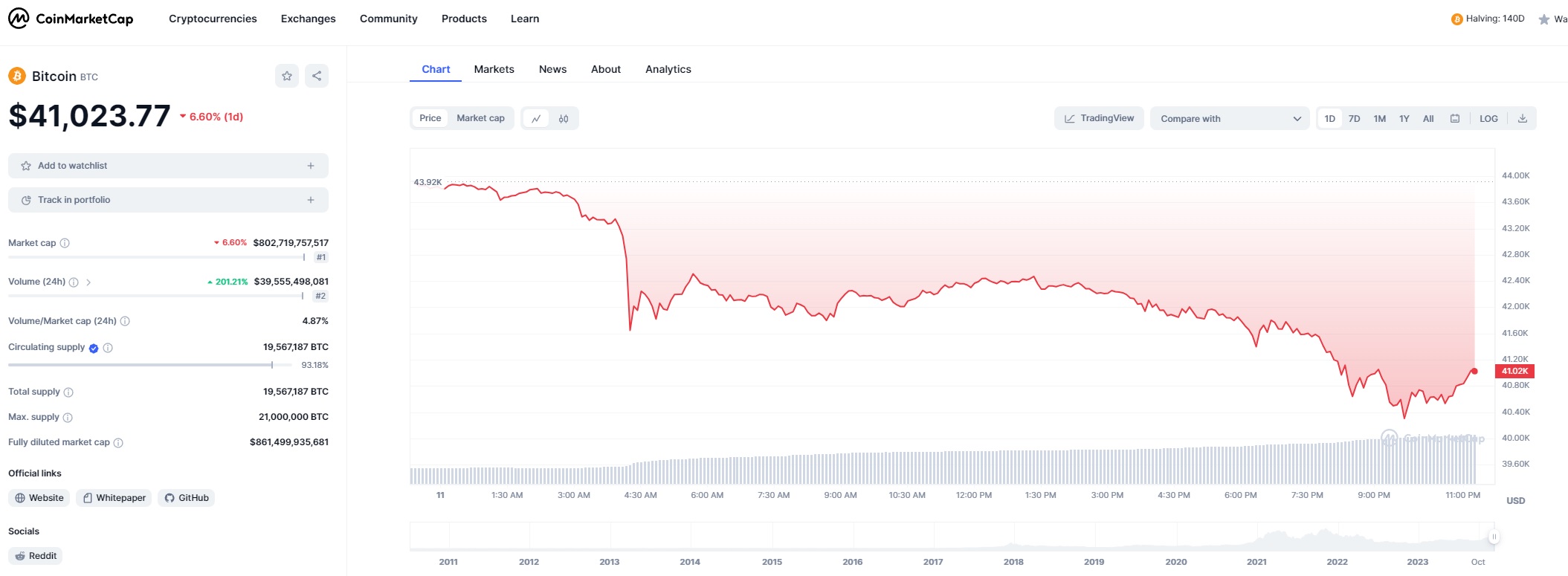Click the Max. supply info icon
This screenshot has height=576, width=1568.
[68, 418]
